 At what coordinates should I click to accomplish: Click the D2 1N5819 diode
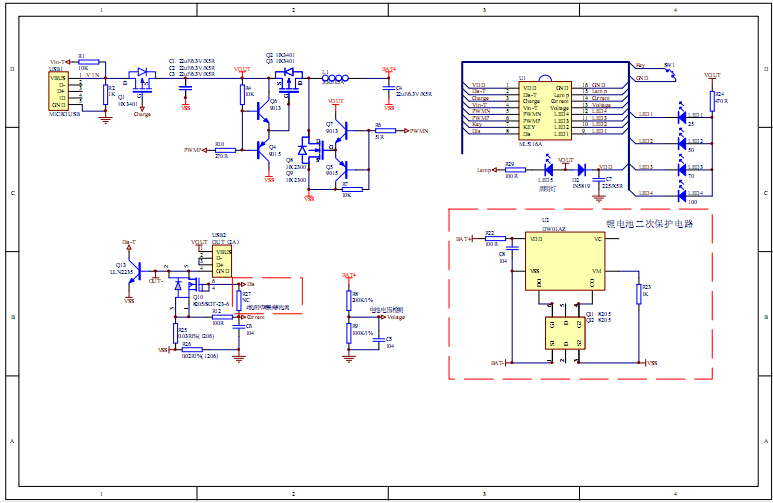click(x=579, y=170)
